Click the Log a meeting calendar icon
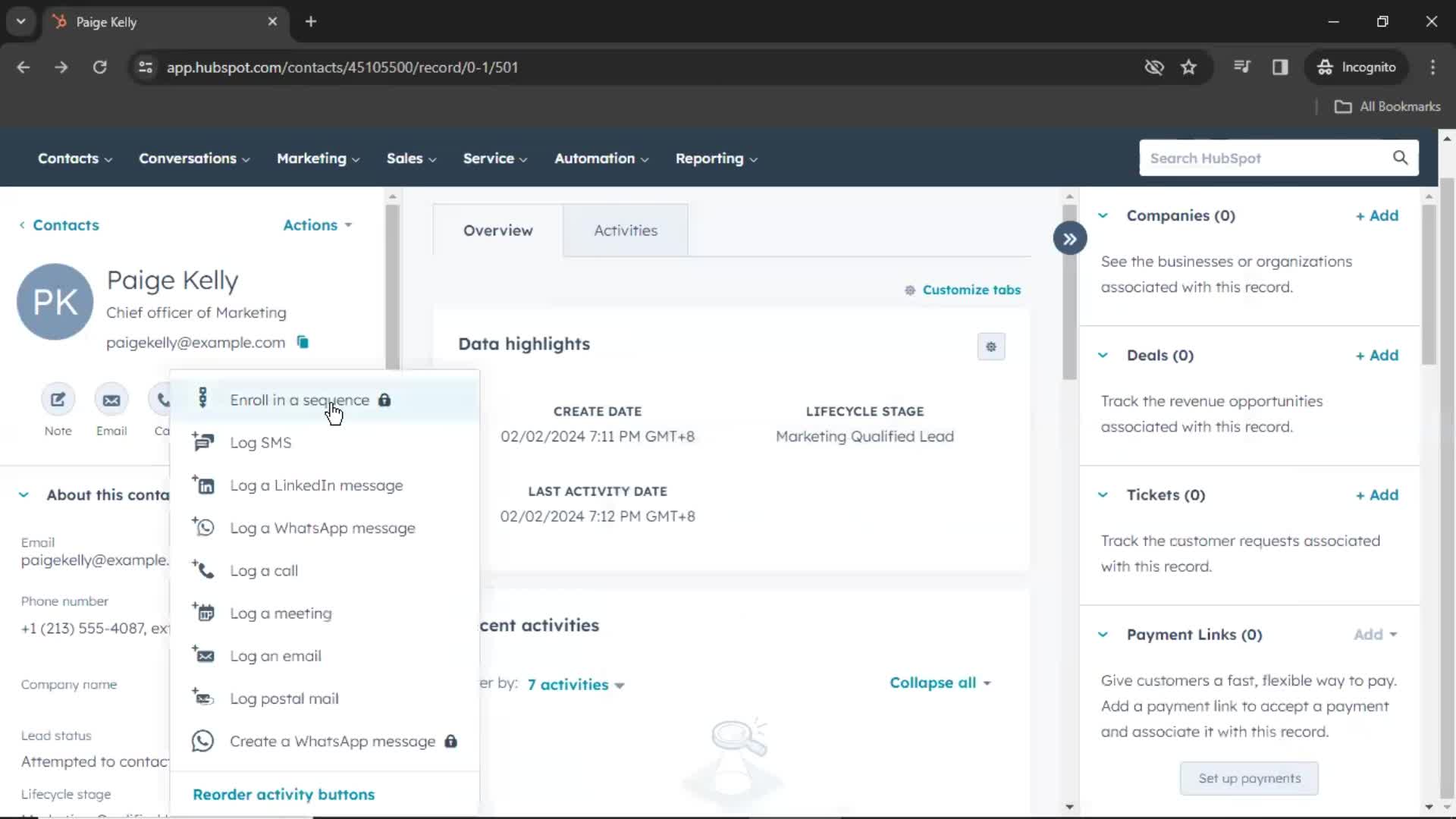Viewport: 1456px width, 819px height. coord(202,612)
